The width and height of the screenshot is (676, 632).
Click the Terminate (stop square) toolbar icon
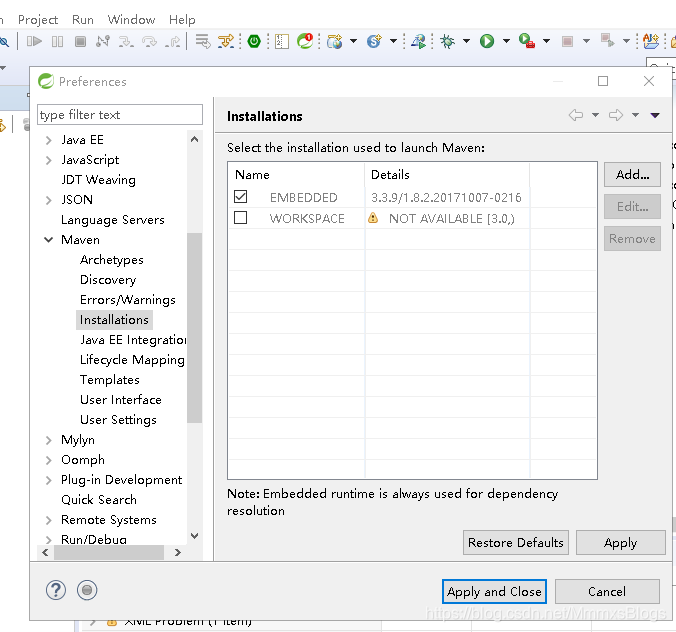point(80,41)
